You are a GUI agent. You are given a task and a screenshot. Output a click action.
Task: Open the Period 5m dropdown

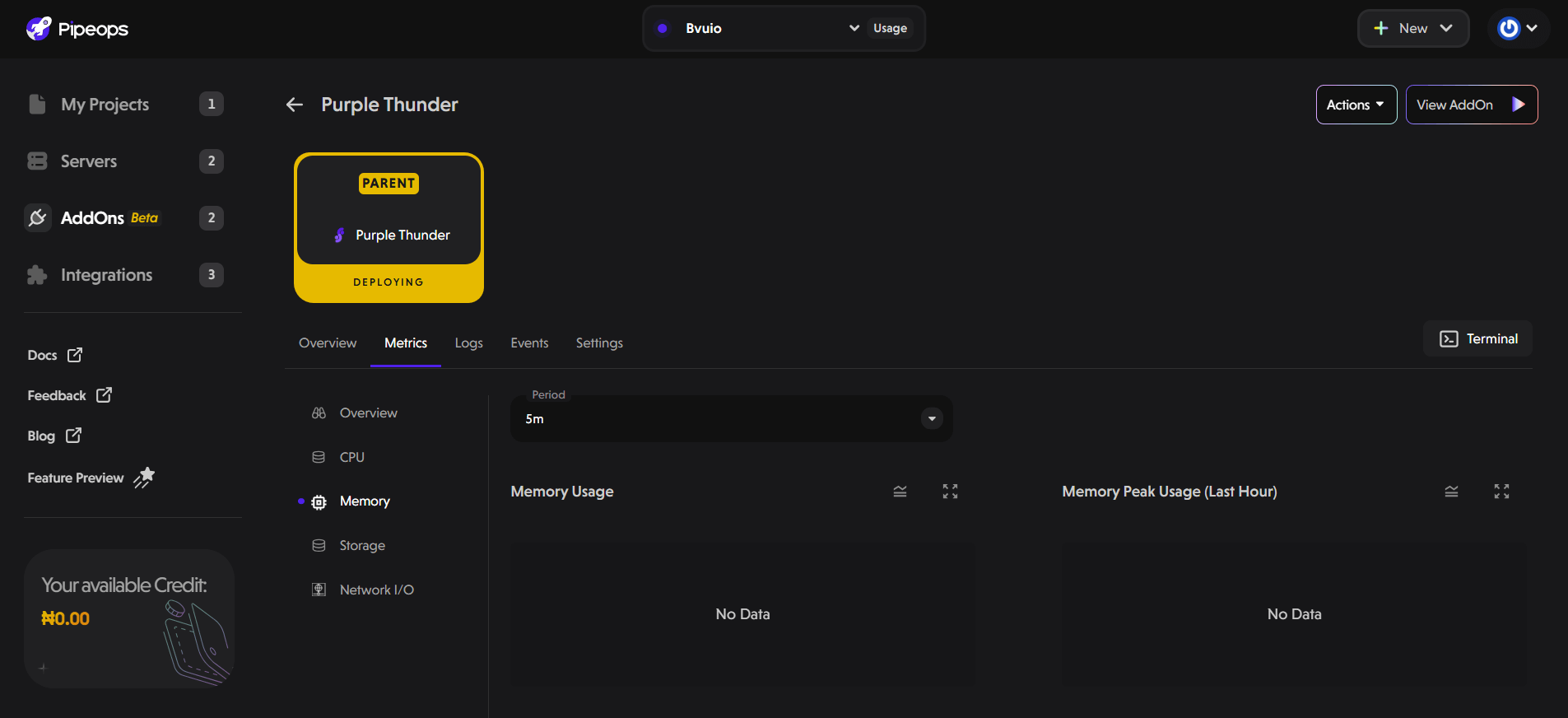point(731,418)
